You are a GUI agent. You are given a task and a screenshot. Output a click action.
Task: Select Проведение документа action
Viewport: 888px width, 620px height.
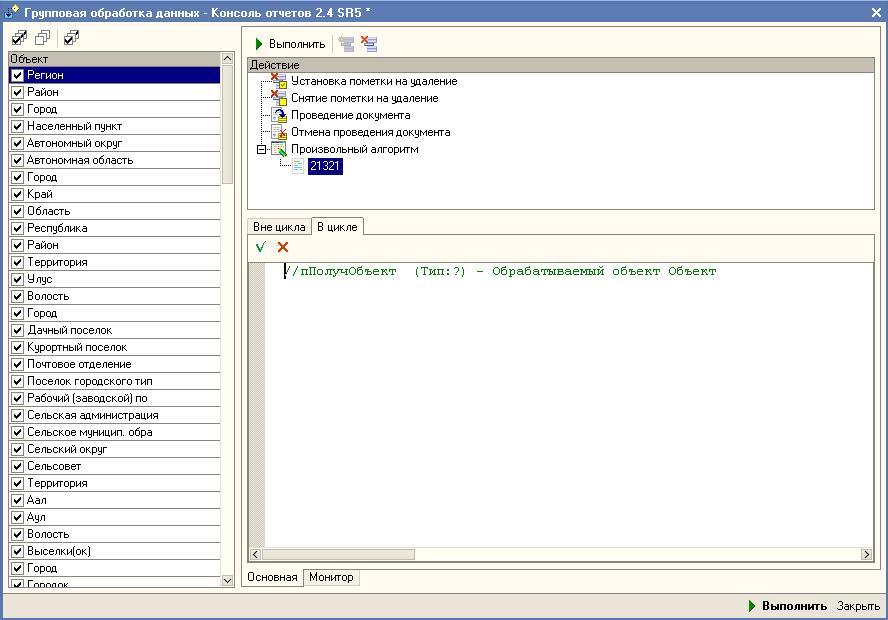(x=351, y=115)
